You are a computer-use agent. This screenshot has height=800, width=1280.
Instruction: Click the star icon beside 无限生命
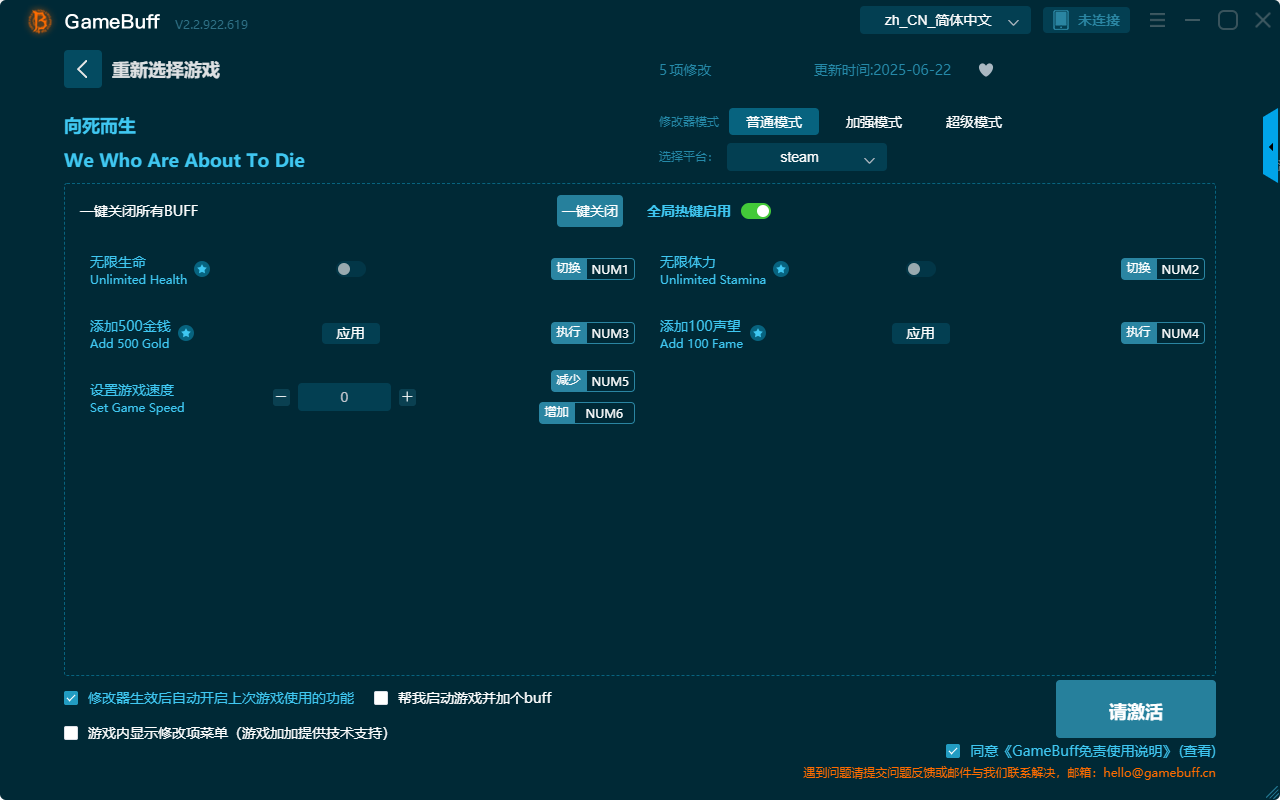202,268
